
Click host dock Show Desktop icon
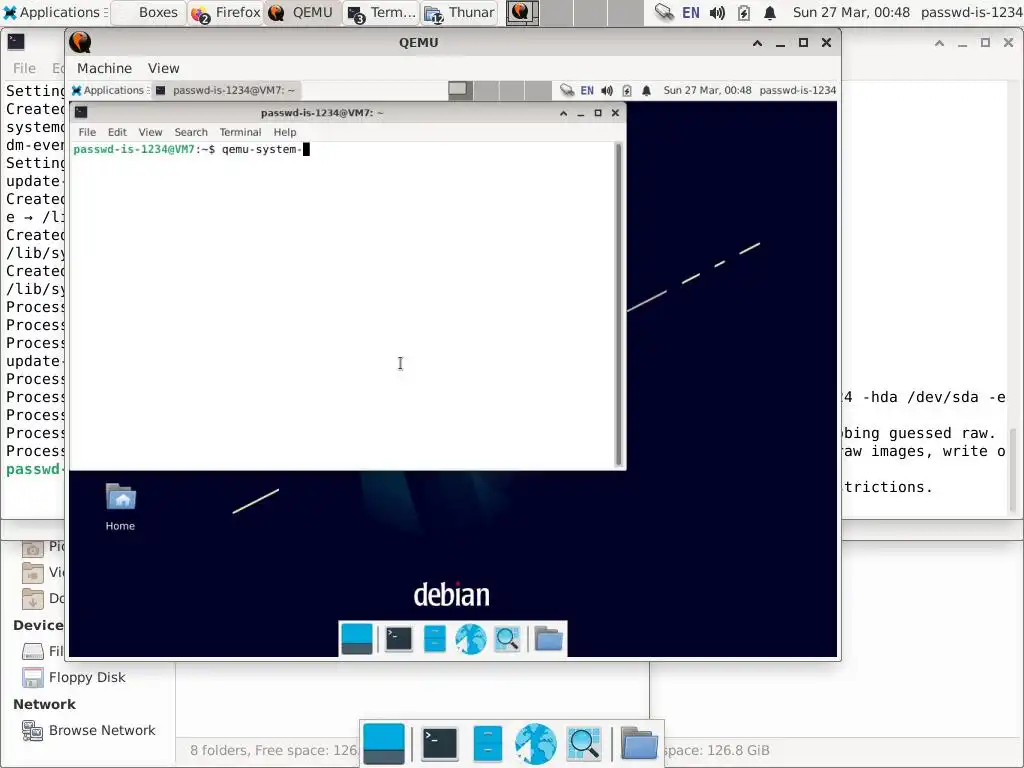(384, 743)
